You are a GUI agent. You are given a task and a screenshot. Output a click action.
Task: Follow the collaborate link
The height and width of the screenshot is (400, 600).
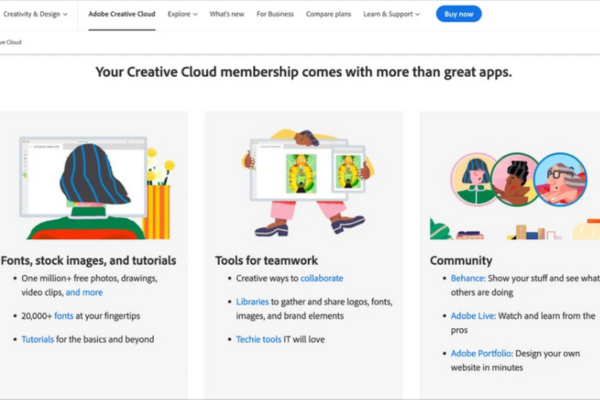click(x=322, y=278)
